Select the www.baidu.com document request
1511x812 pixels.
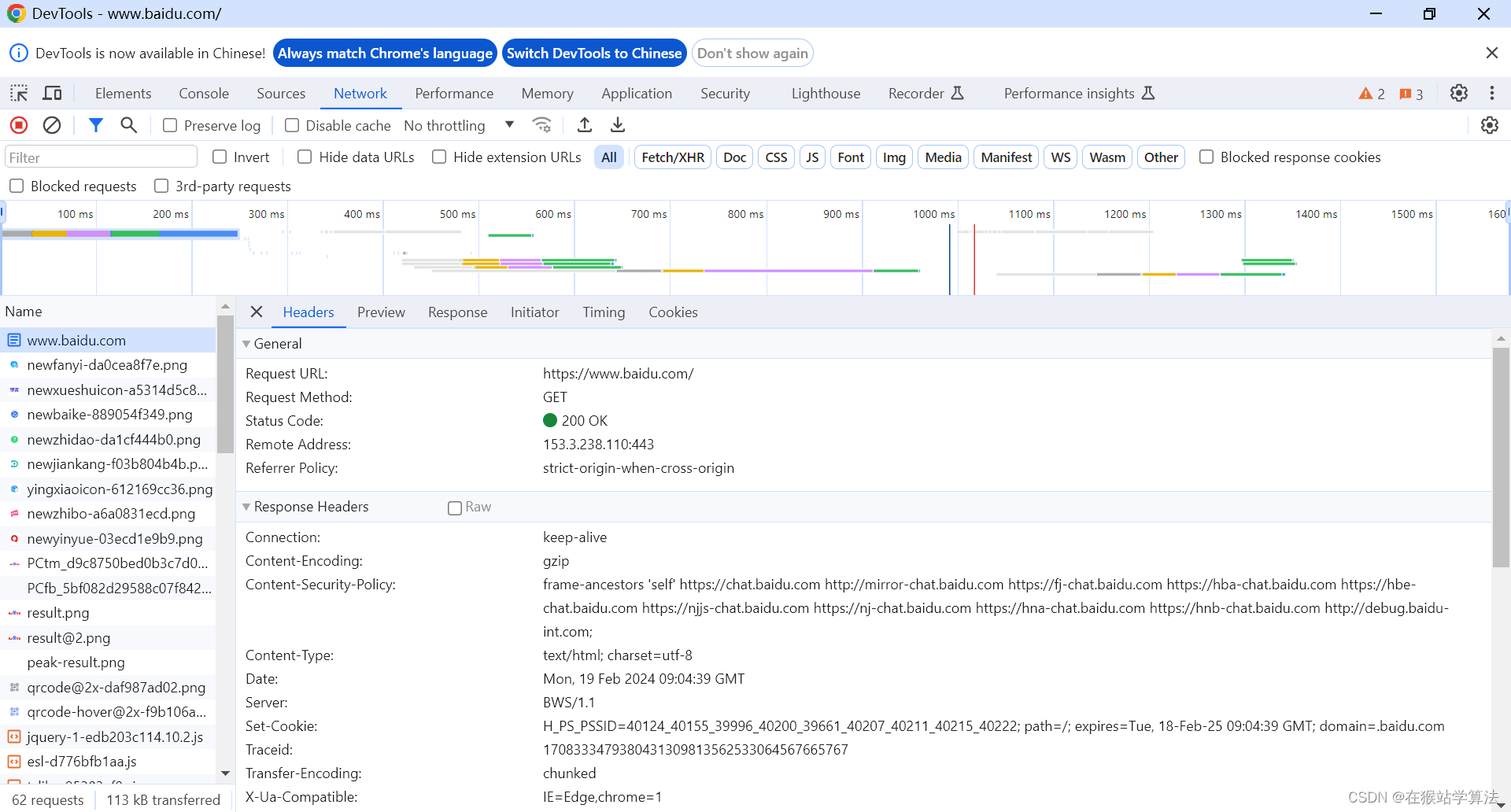coord(108,341)
